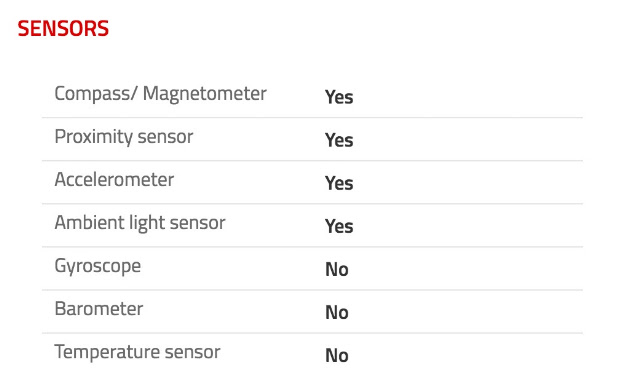Select the Gyroscope label

pyautogui.click(x=98, y=266)
